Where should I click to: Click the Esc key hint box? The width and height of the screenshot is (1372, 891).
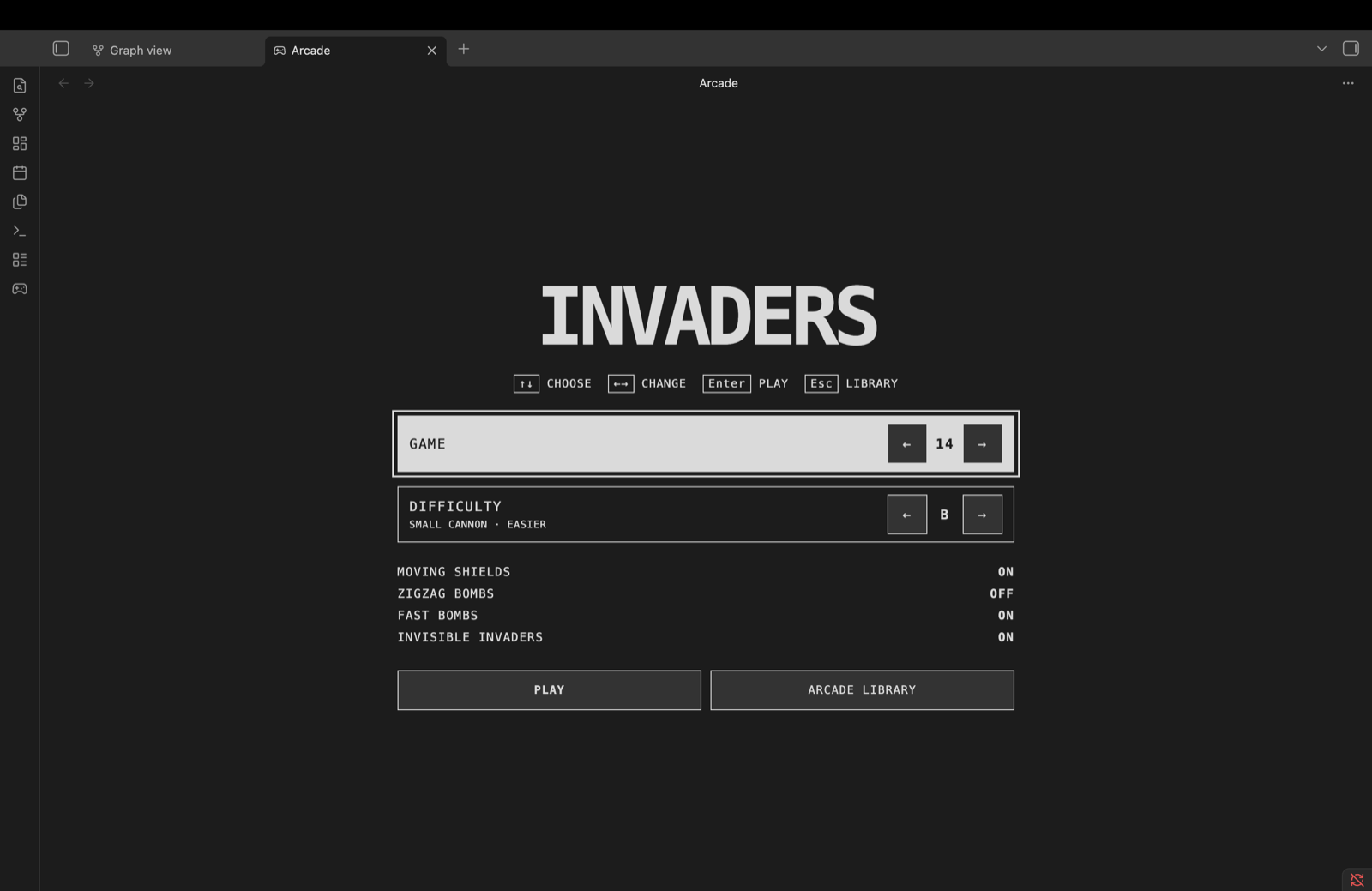(821, 383)
